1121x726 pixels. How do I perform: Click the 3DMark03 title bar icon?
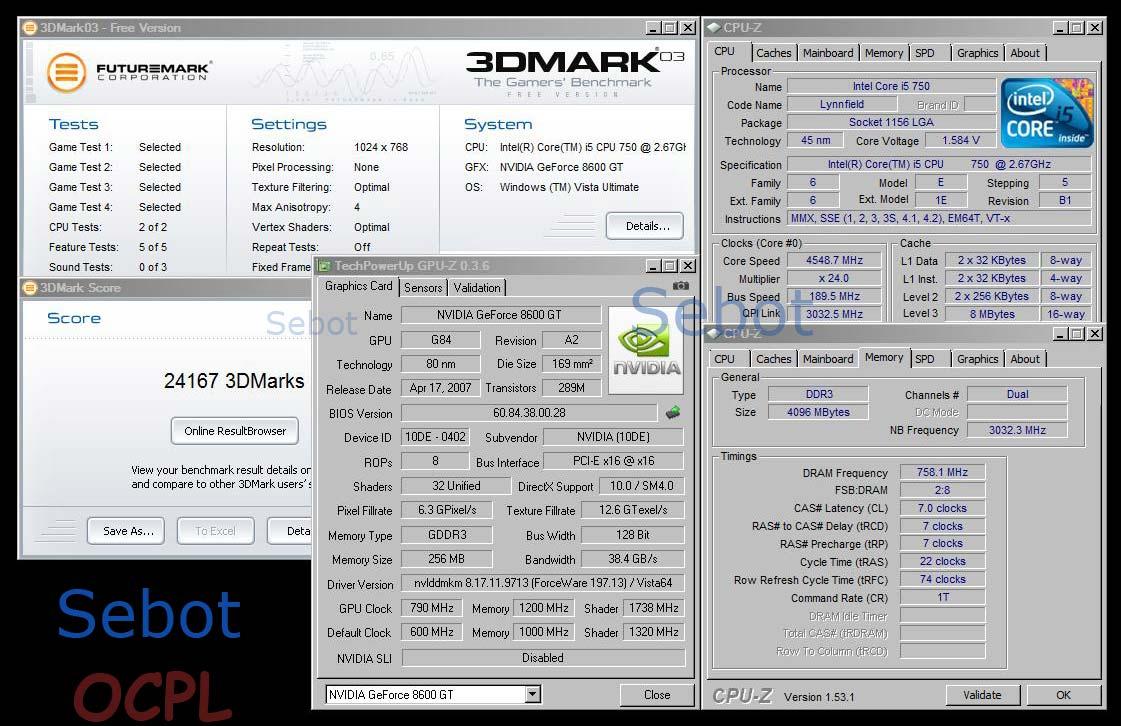point(30,28)
